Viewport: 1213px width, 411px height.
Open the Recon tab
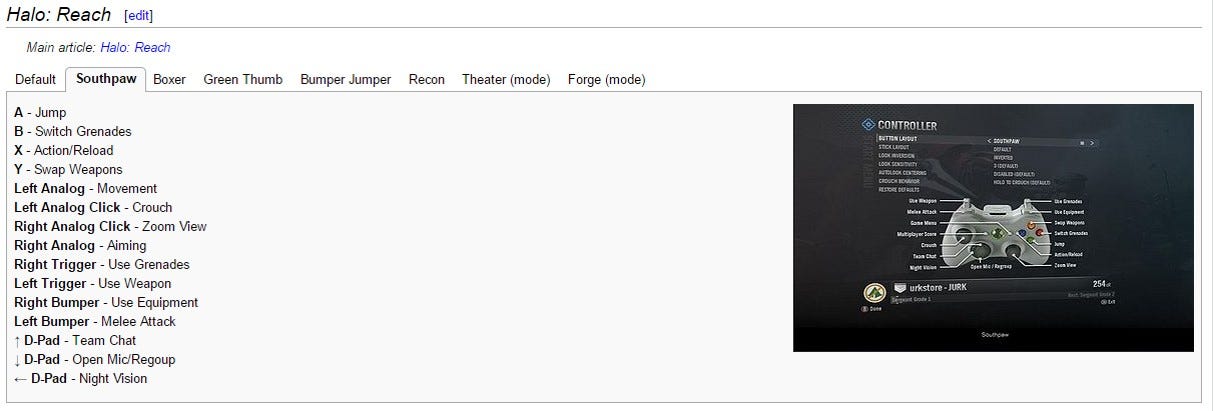click(427, 80)
